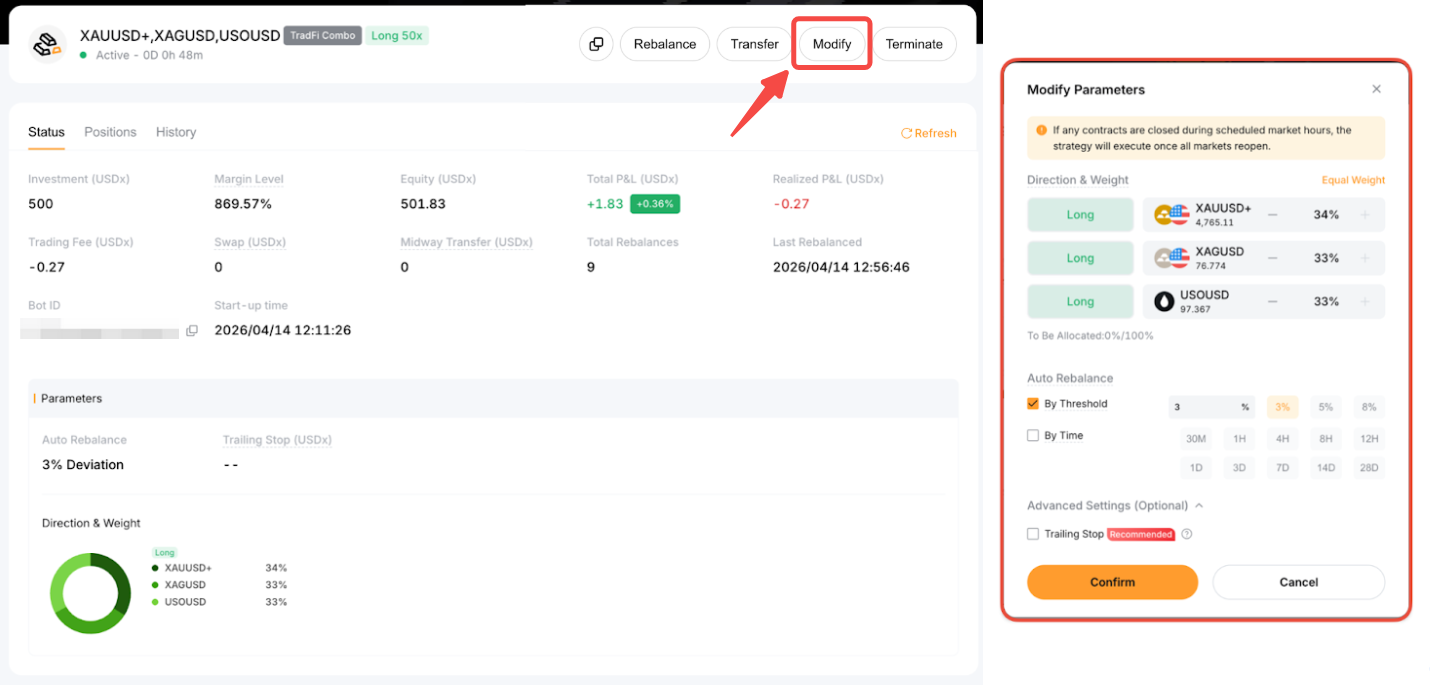Decrease XAUUSD+ weight with minus icon
1430x685 pixels.
[x=1272, y=215]
